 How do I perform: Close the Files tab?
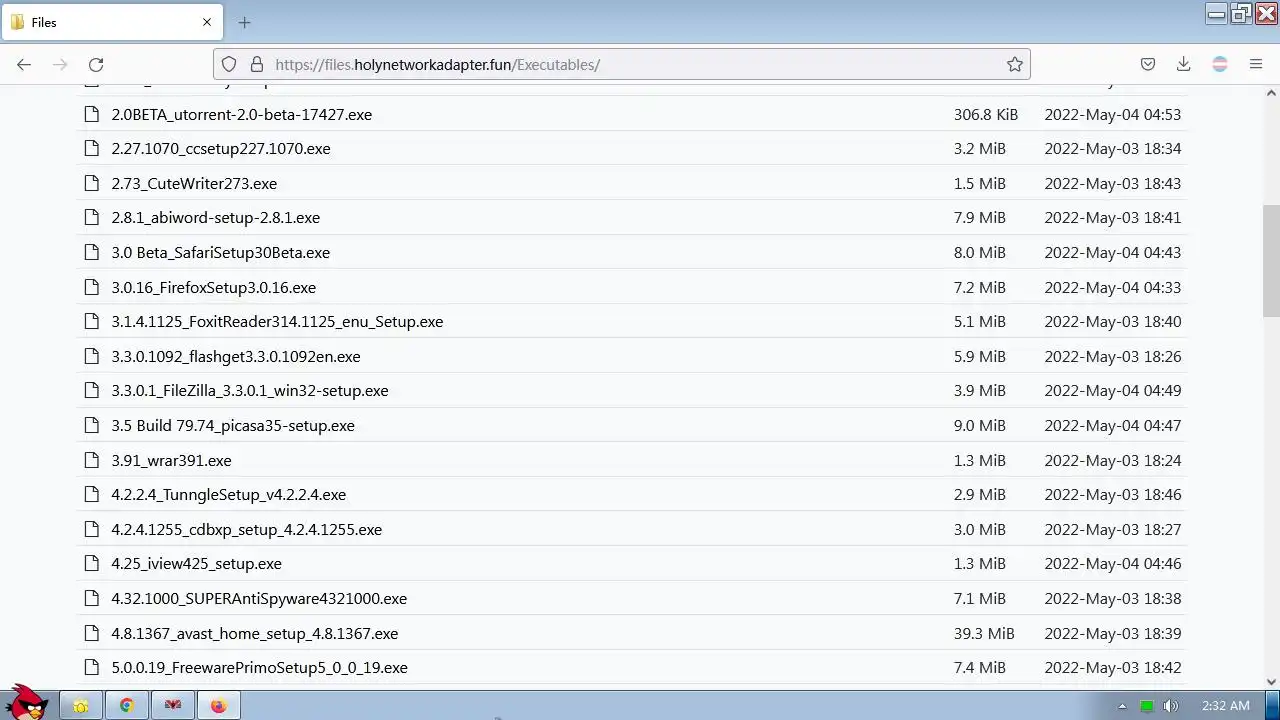coord(207,22)
